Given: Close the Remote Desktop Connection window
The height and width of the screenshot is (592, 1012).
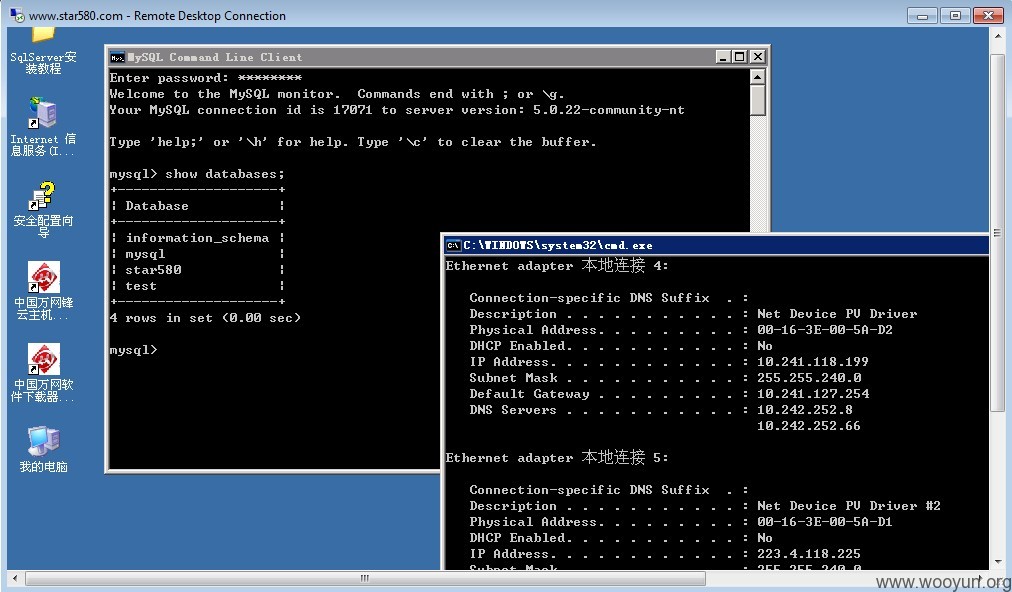Looking at the screenshot, I should point(987,15).
